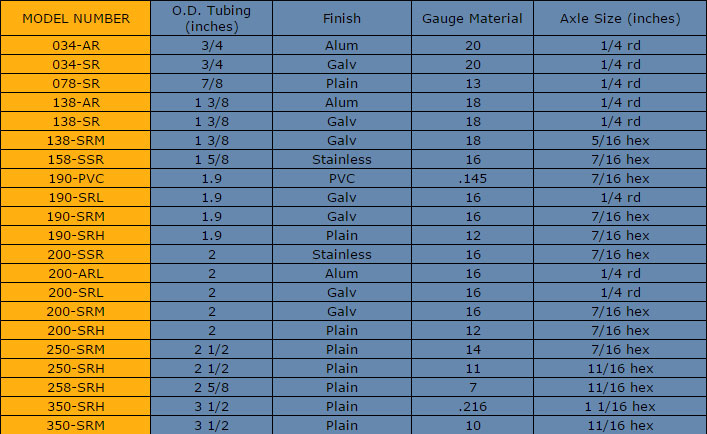This screenshot has width=707, height=434.
Task: Click the Finish column header
Action: tap(342, 18)
